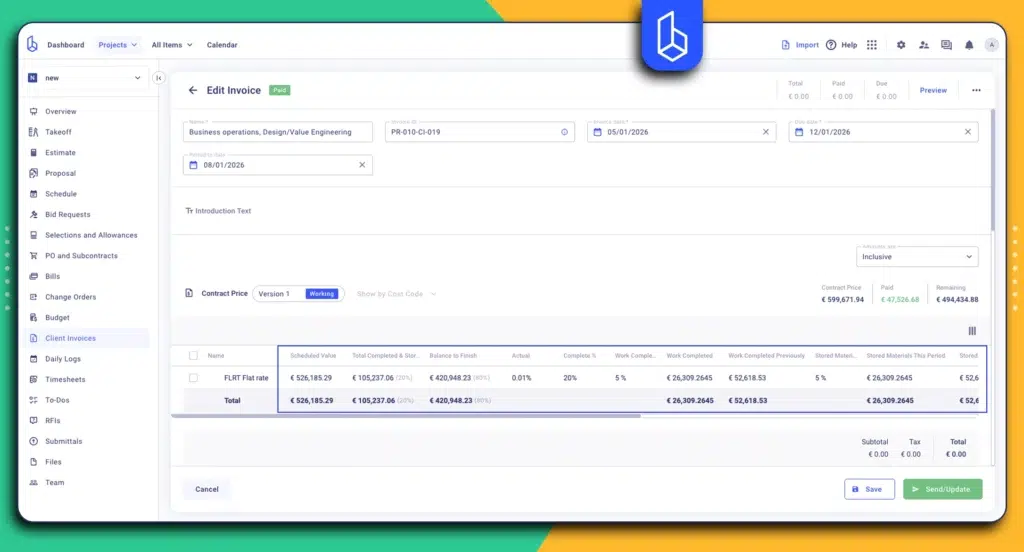Image resolution: width=1024 pixels, height=552 pixels.
Task: Open the Inclusive amounts dropdown
Action: click(x=917, y=257)
